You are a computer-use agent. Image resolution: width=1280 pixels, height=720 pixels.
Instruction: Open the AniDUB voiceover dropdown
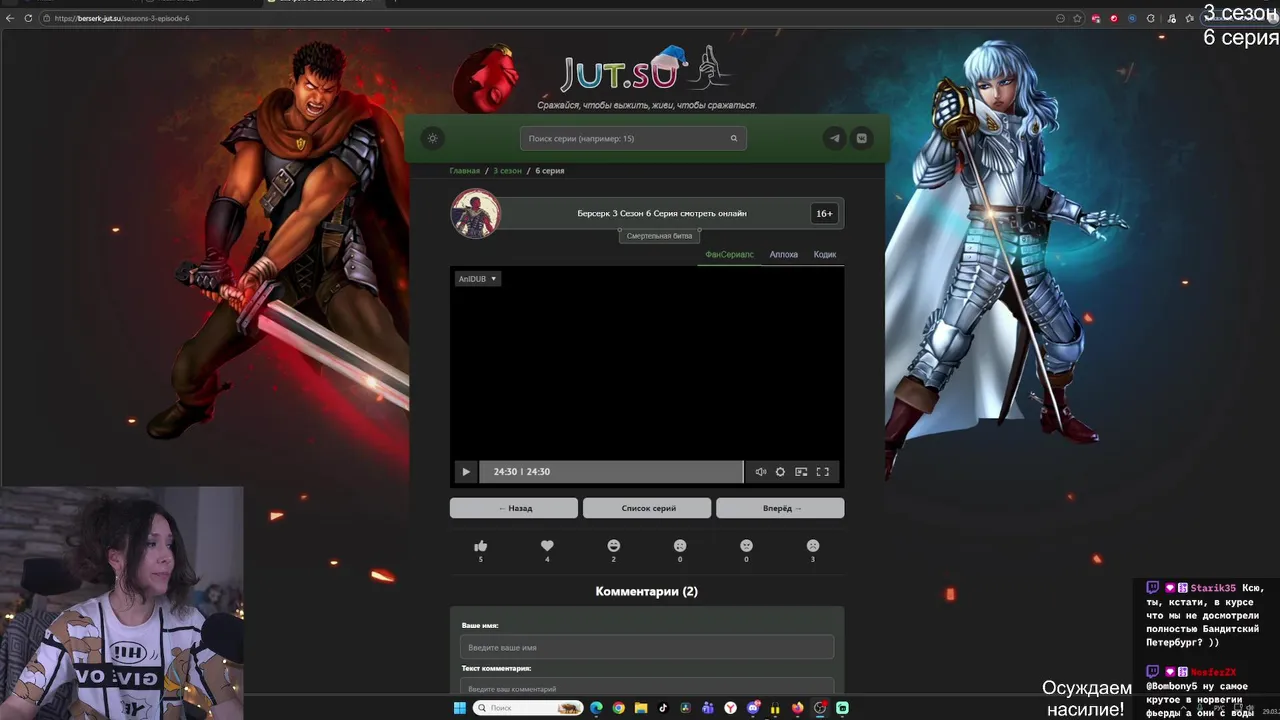pyautogui.click(x=477, y=279)
